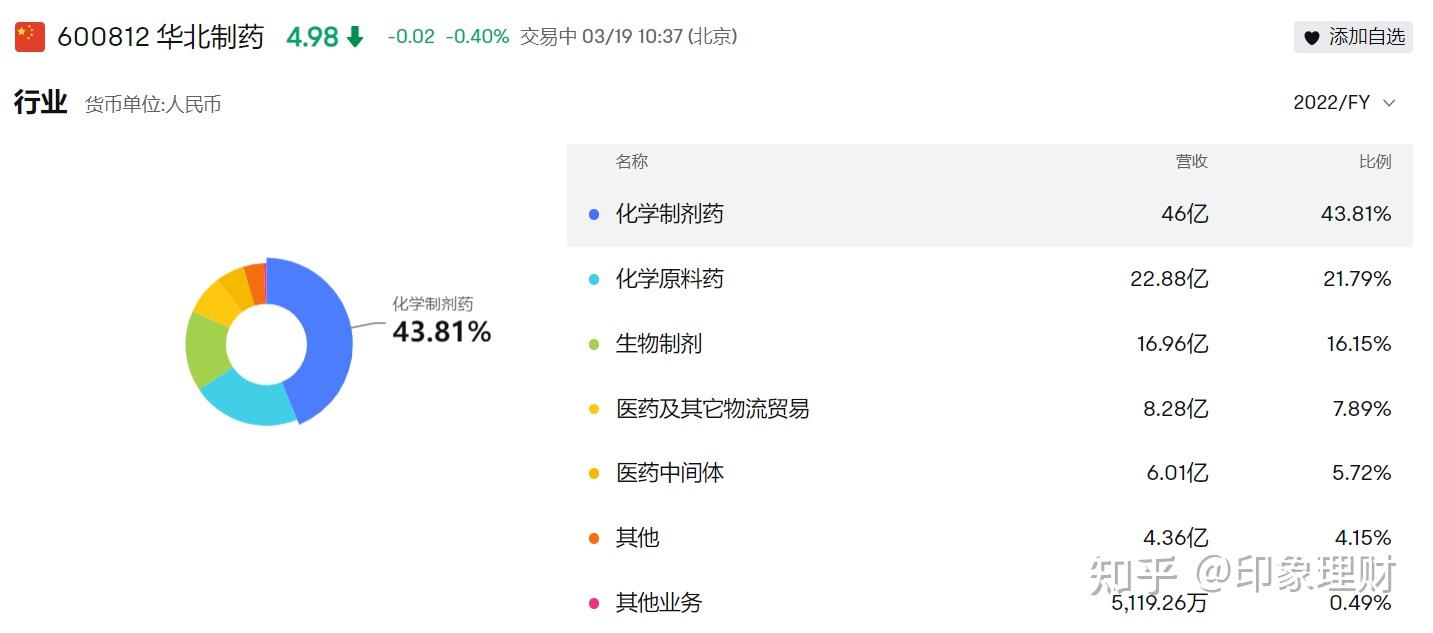Select the 医药中间体 row name
Image resolution: width=1433 pixels, height=633 pixels.
point(669,473)
